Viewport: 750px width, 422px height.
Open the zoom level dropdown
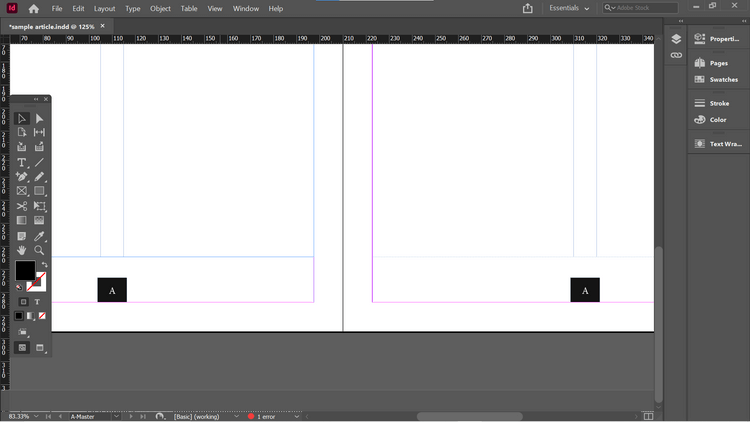pos(36,417)
